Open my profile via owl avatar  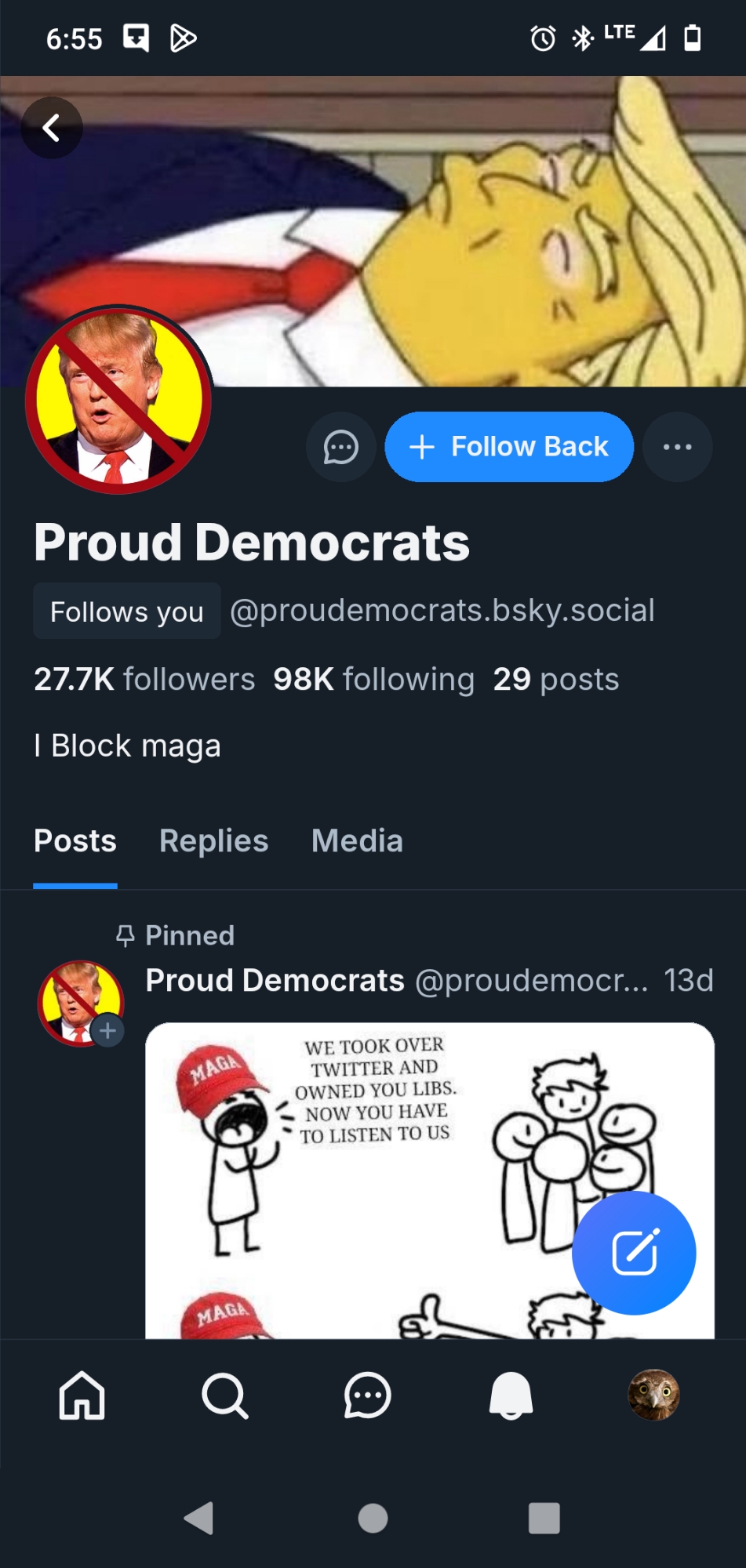[653, 1396]
